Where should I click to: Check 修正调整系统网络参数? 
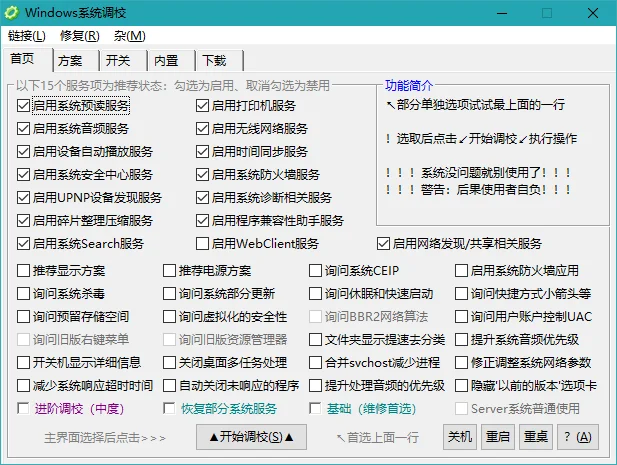462,363
